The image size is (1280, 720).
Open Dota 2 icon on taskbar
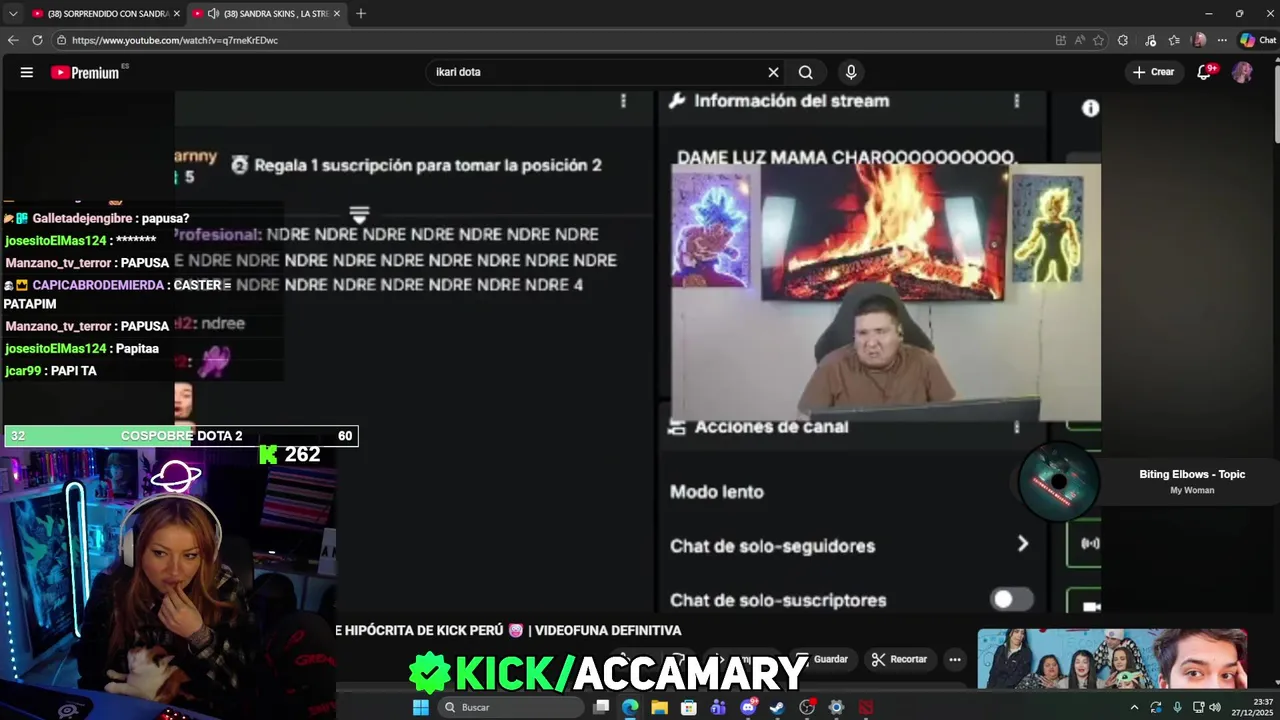click(866, 707)
